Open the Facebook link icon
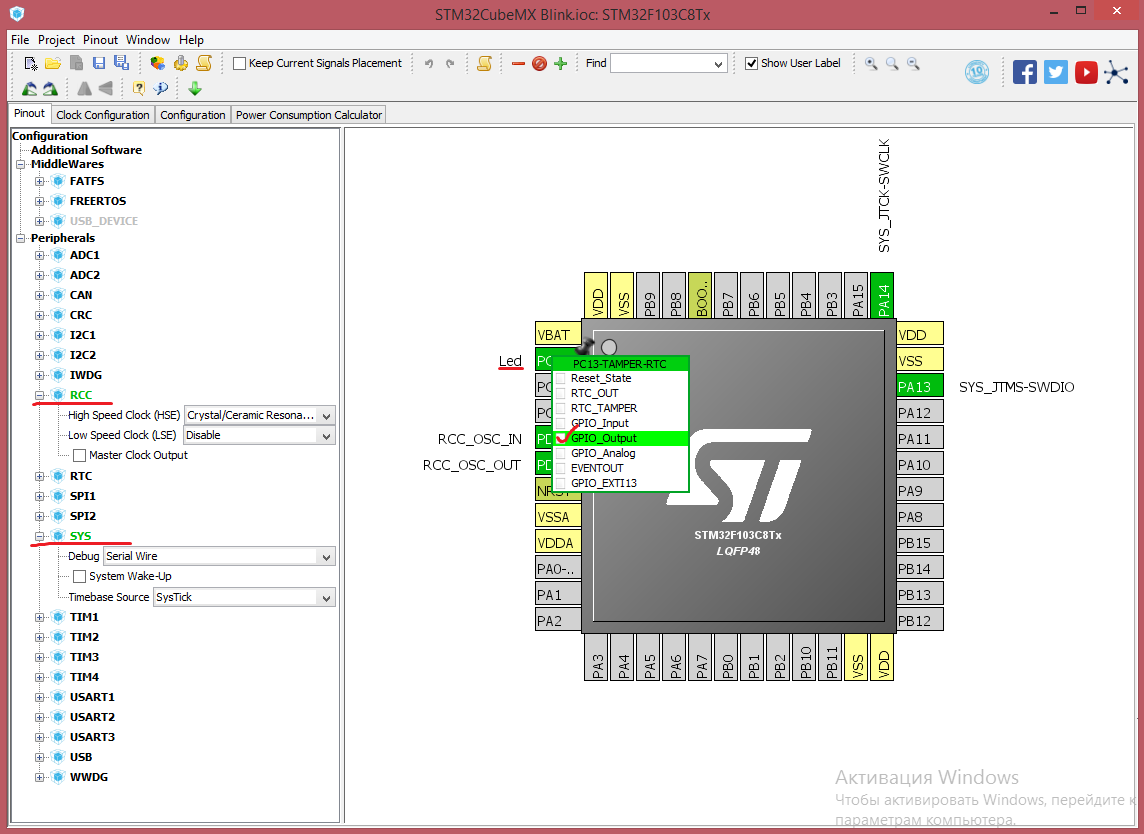This screenshot has height=834, width=1144. 1024,72
